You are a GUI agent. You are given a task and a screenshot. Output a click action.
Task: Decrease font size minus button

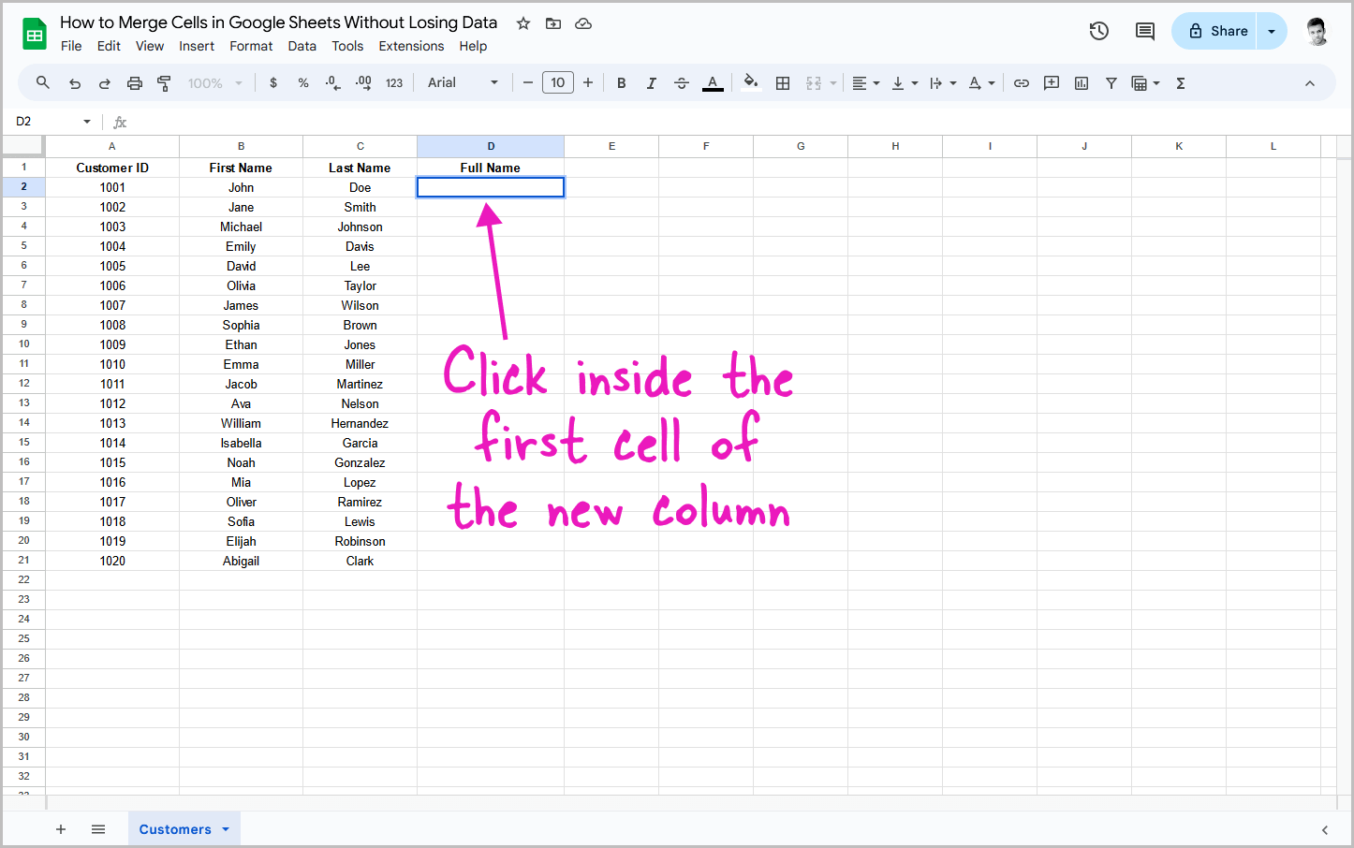coord(528,83)
